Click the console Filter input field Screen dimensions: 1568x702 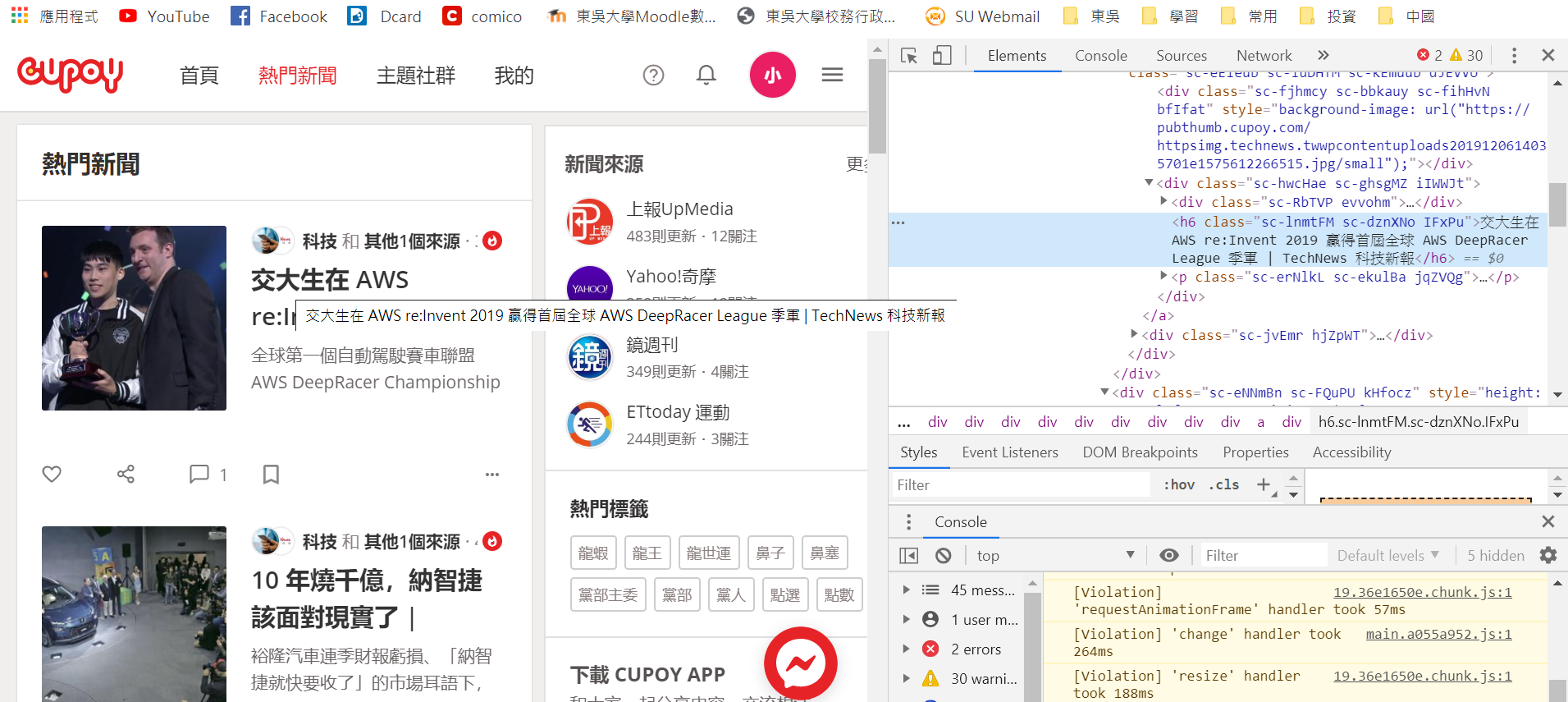(x=1264, y=556)
